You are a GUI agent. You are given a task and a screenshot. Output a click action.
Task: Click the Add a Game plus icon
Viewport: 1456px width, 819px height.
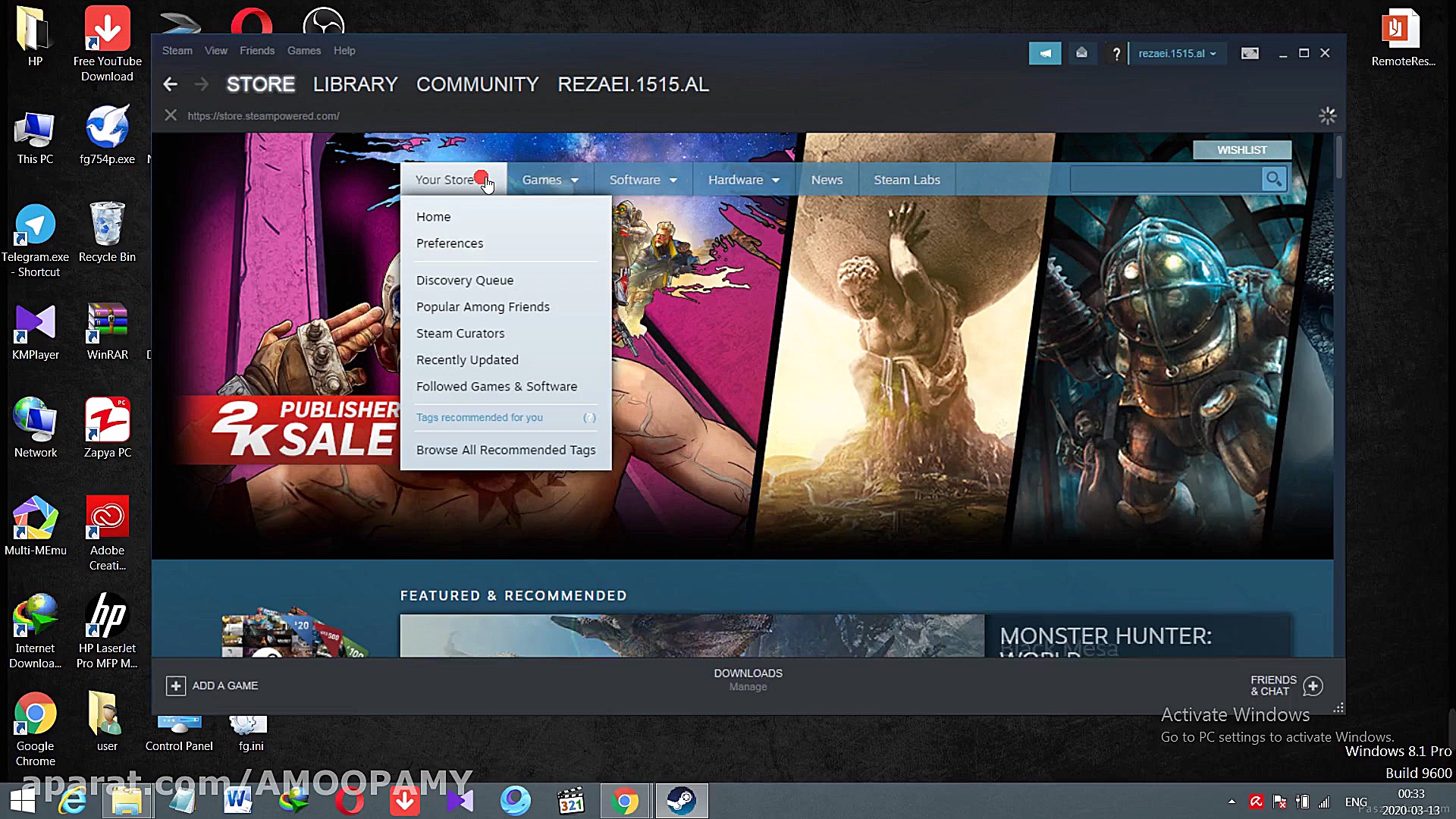175,686
